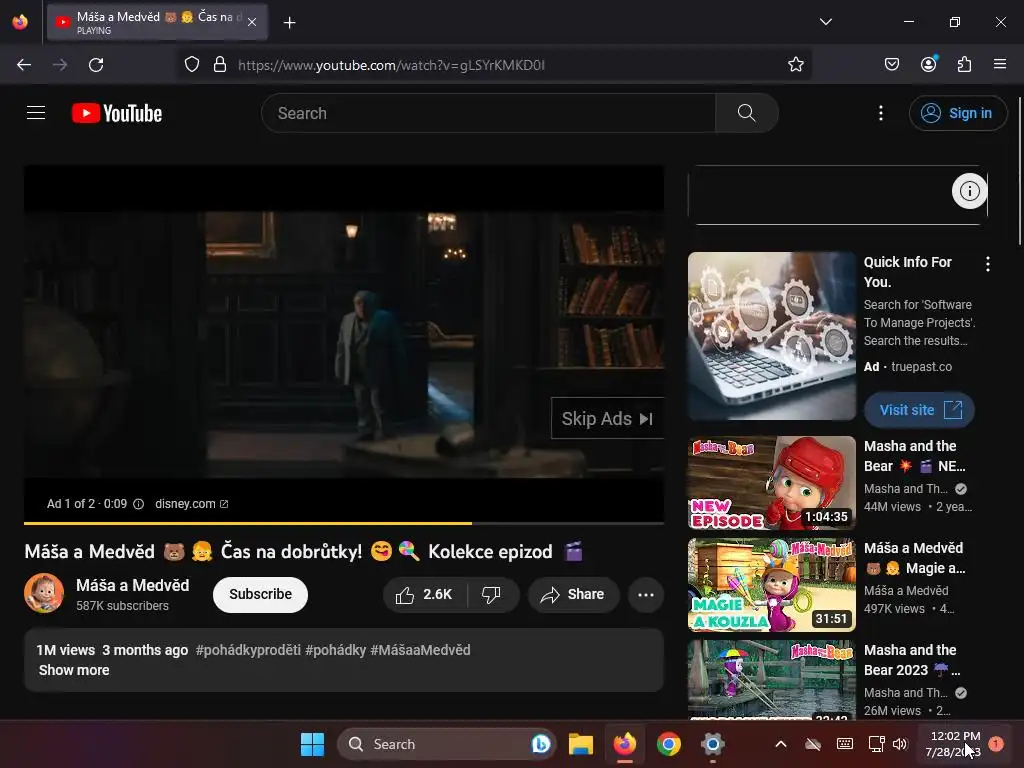Click the magnifier search button on YouTube
Screen dimensions: 1024x768
click(746, 113)
